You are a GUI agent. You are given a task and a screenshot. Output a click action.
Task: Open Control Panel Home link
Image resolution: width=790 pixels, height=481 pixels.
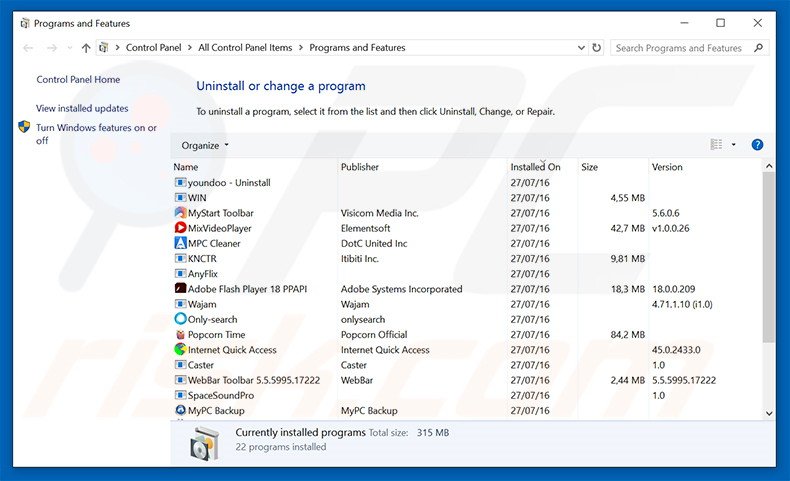pyautogui.click(x=78, y=80)
